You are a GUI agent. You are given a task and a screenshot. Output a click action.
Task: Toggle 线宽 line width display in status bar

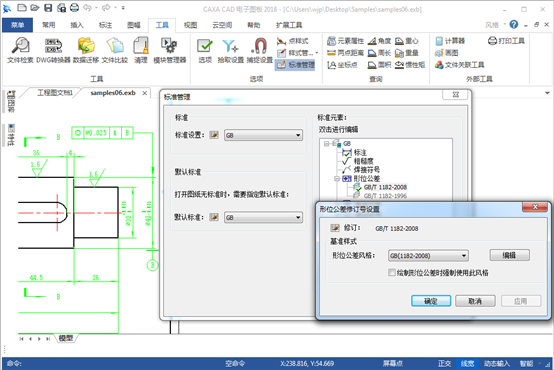(467, 363)
